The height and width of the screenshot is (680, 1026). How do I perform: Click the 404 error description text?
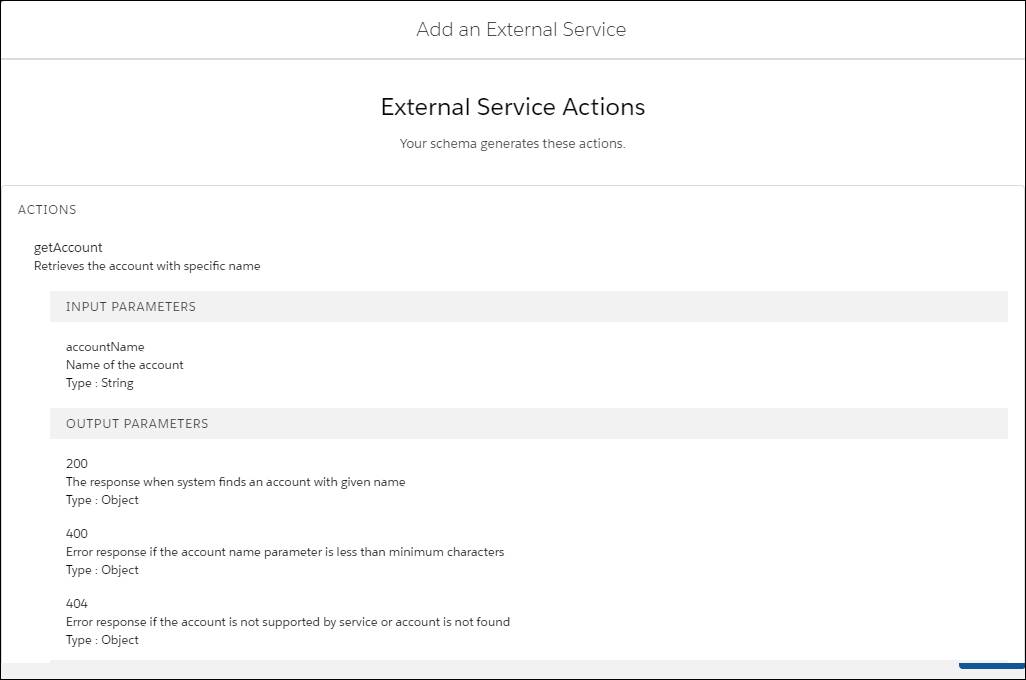pyautogui.click(x=288, y=622)
